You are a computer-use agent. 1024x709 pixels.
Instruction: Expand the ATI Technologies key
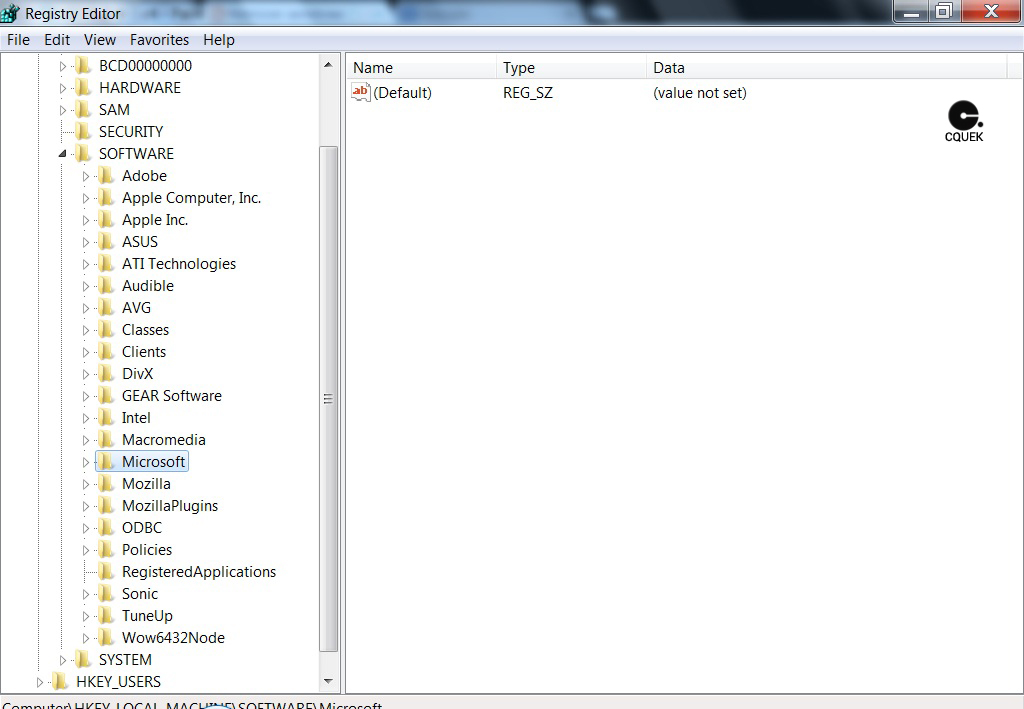tap(86, 264)
